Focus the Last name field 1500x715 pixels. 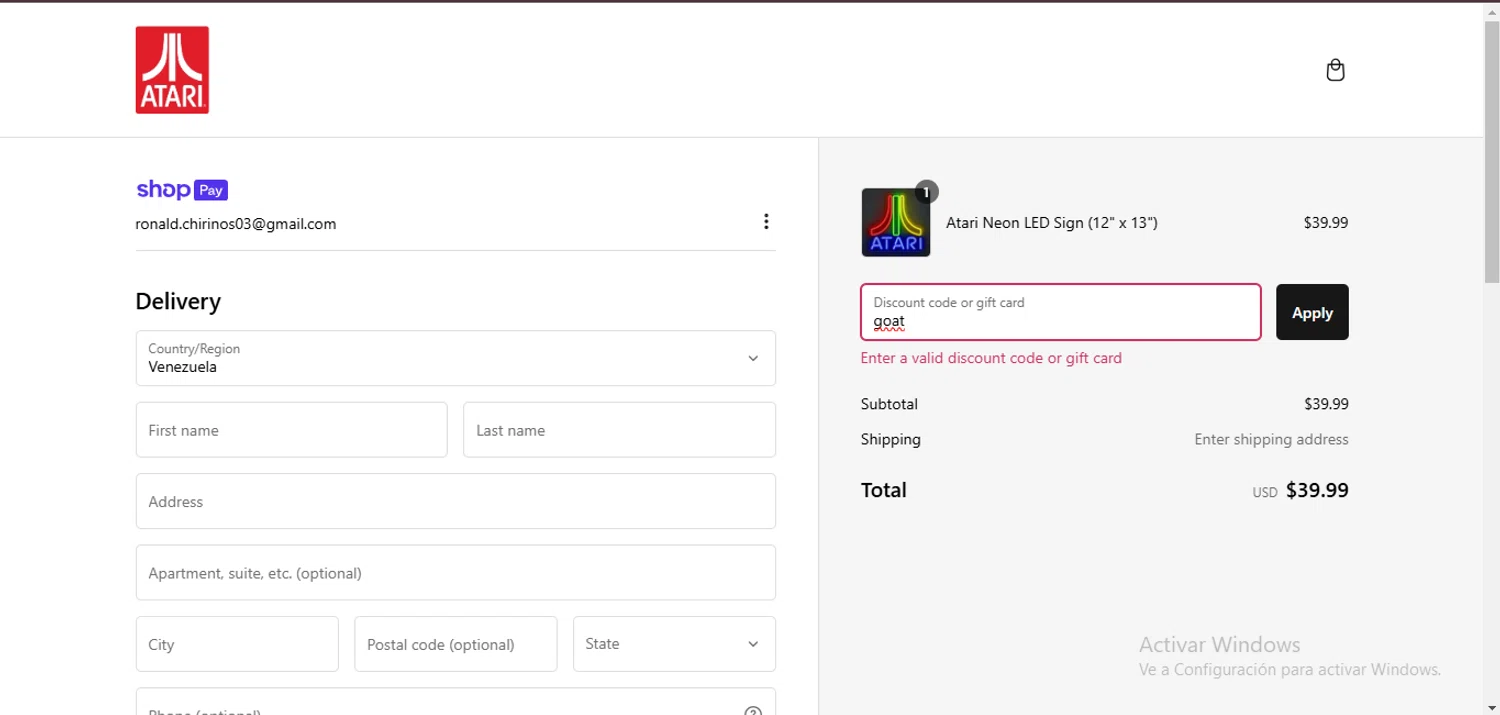[619, 430]
